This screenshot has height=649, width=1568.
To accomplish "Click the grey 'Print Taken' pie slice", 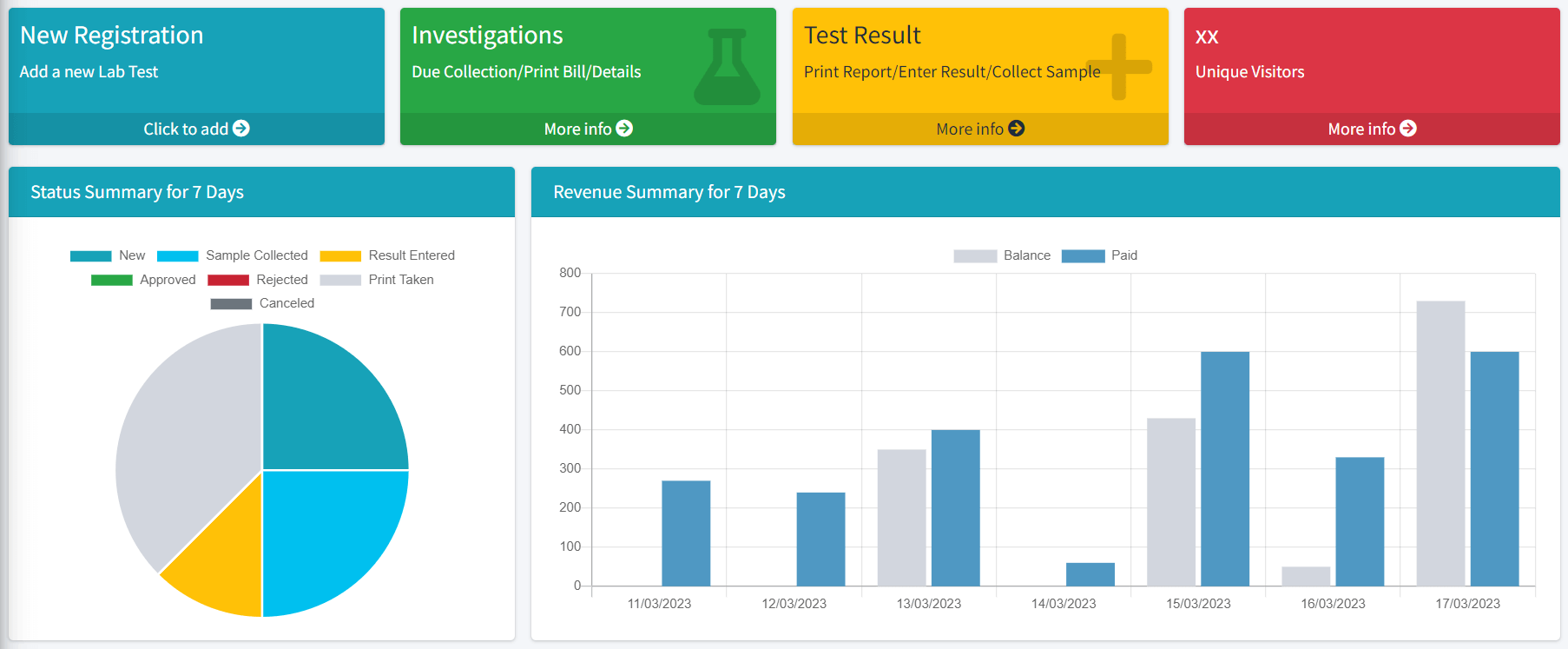I will (187, 434).
